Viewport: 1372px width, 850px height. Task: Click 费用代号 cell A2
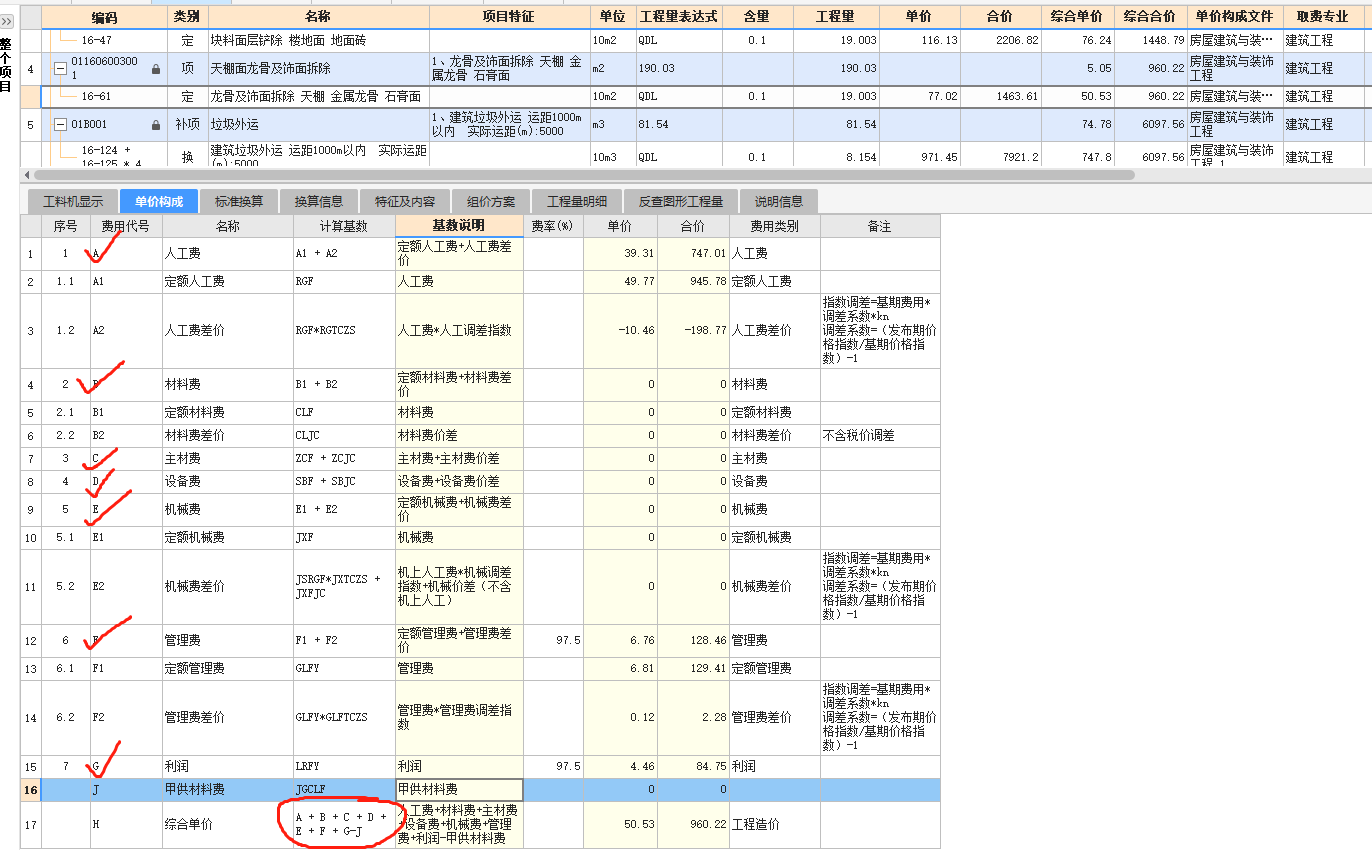[x=126, y=330]
